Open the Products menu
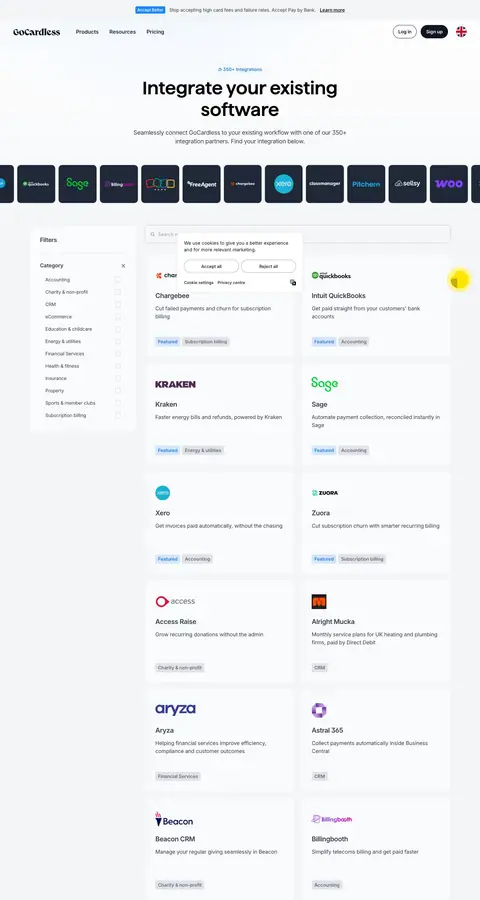This screenshot has width=480, height=900. (x=87, y=32)
